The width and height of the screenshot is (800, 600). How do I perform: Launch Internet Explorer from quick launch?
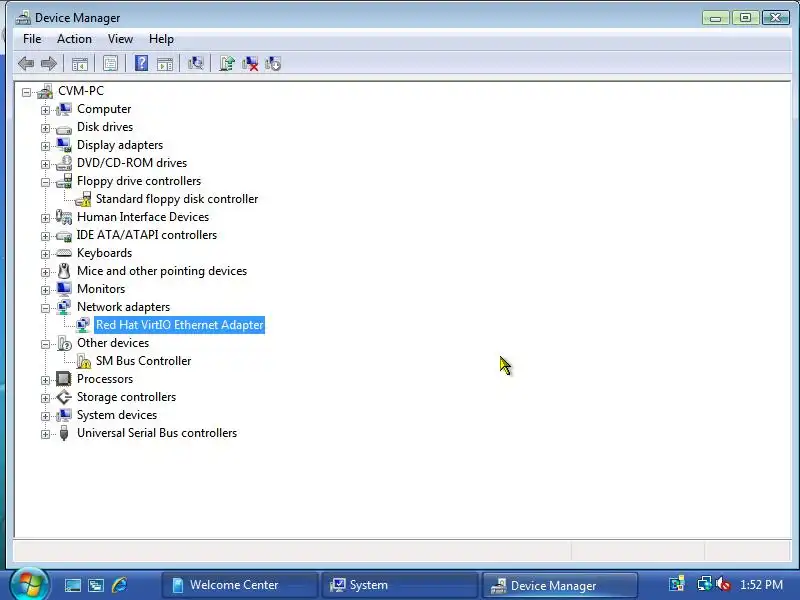[120, 585]
